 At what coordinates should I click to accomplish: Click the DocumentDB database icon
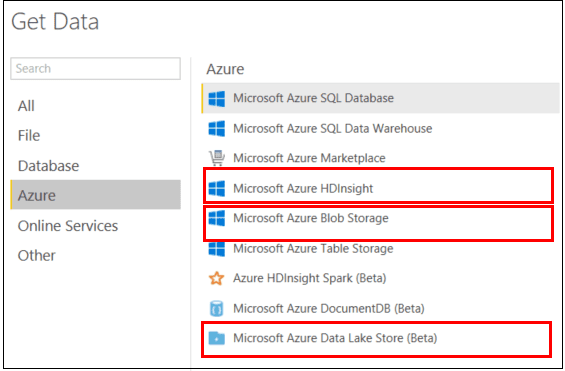217,309
